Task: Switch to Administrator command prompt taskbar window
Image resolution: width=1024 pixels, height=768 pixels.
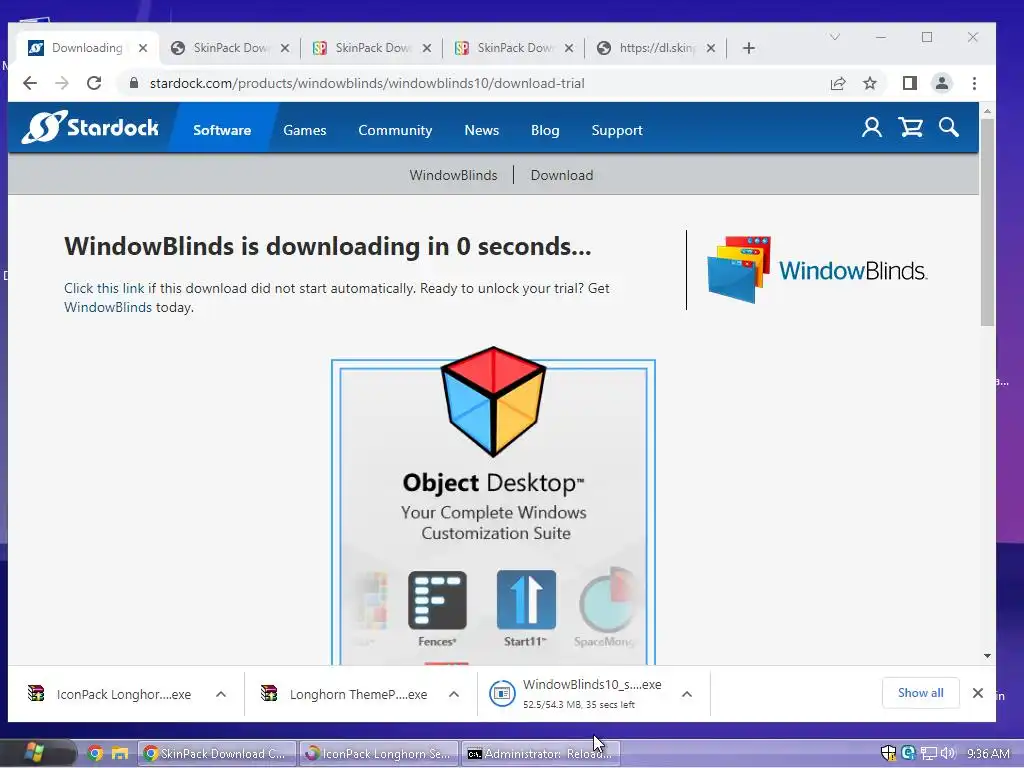Action: click(541, 754)
